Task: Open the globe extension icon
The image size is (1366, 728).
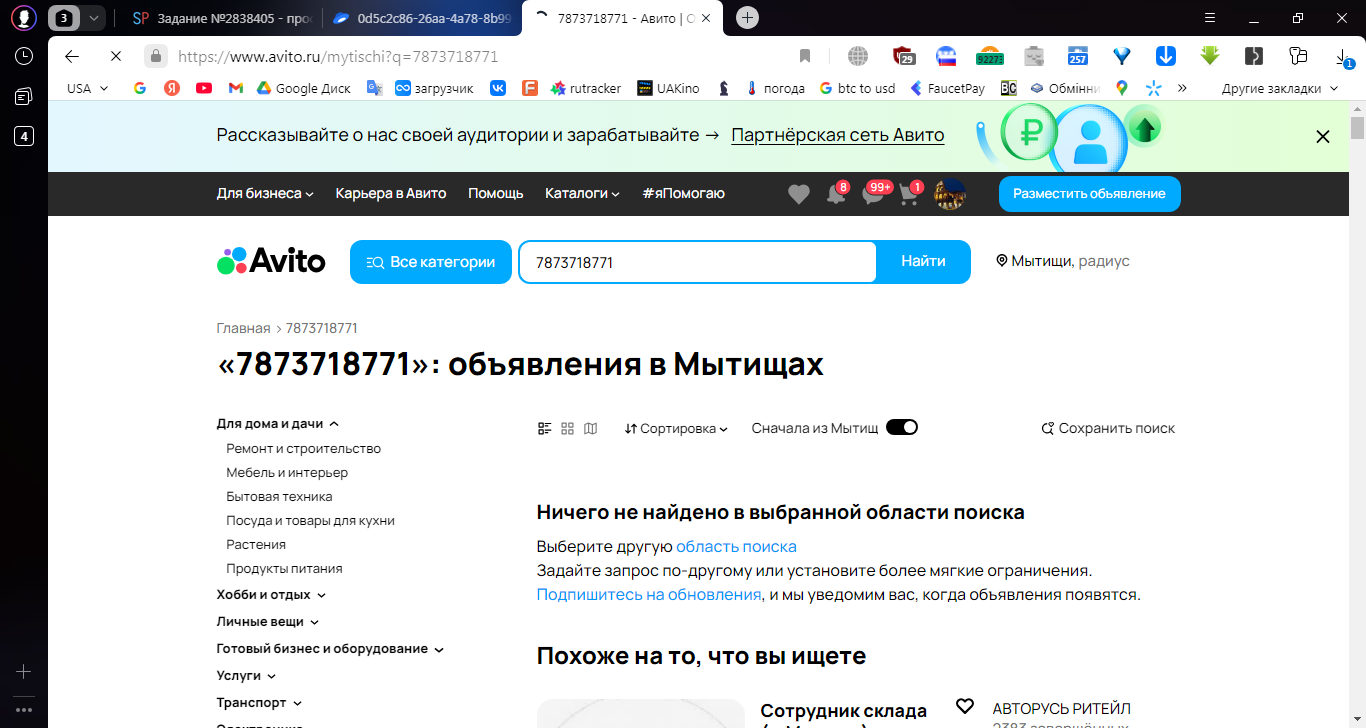Action: click(857, 56)
